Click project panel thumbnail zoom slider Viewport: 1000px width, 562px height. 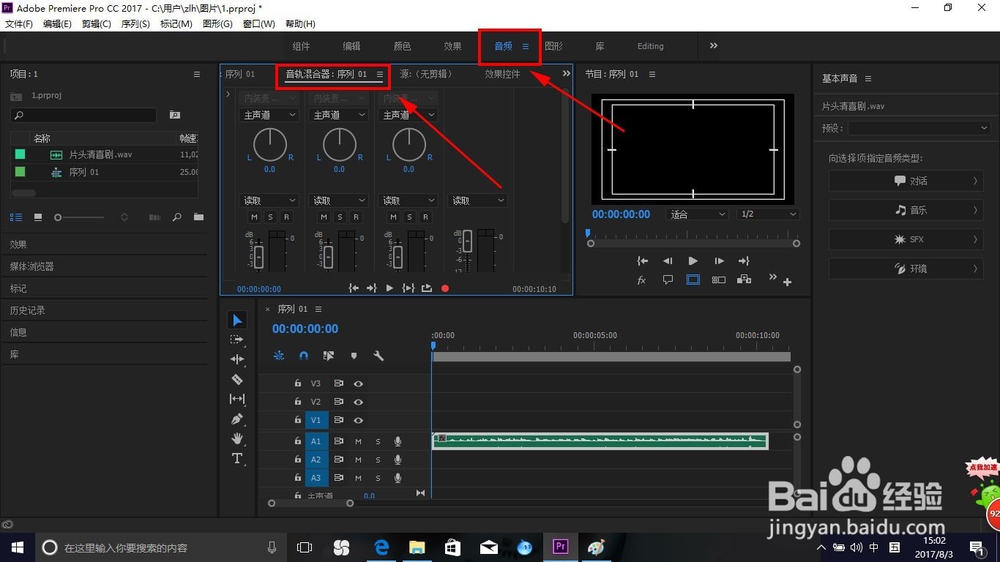(58, 218)
